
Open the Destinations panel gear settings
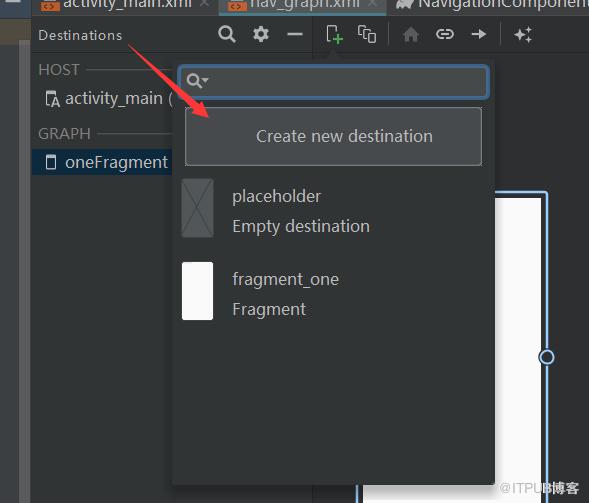click(261, 34)
